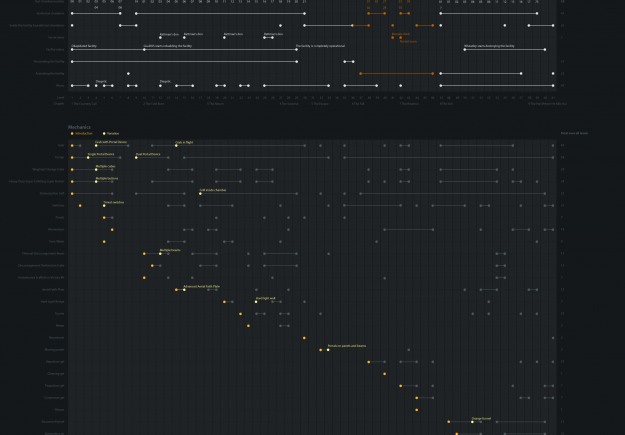The height and width of the screenshot is (435, 625).
Task: Click chapter label '8 The Itch'
Action: (446, 104)
